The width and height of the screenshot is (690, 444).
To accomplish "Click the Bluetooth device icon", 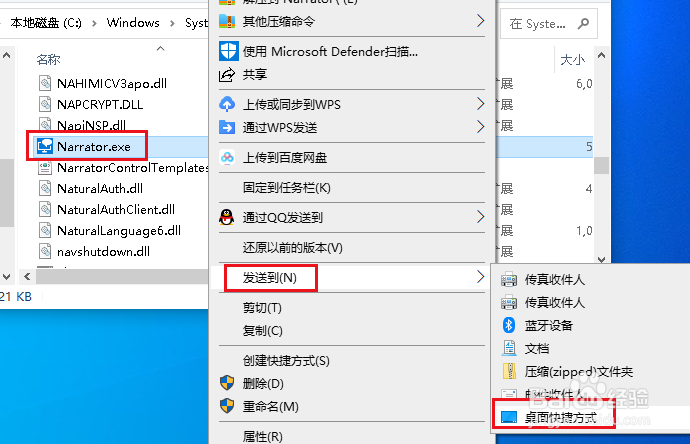I will [x=509, y=325].
